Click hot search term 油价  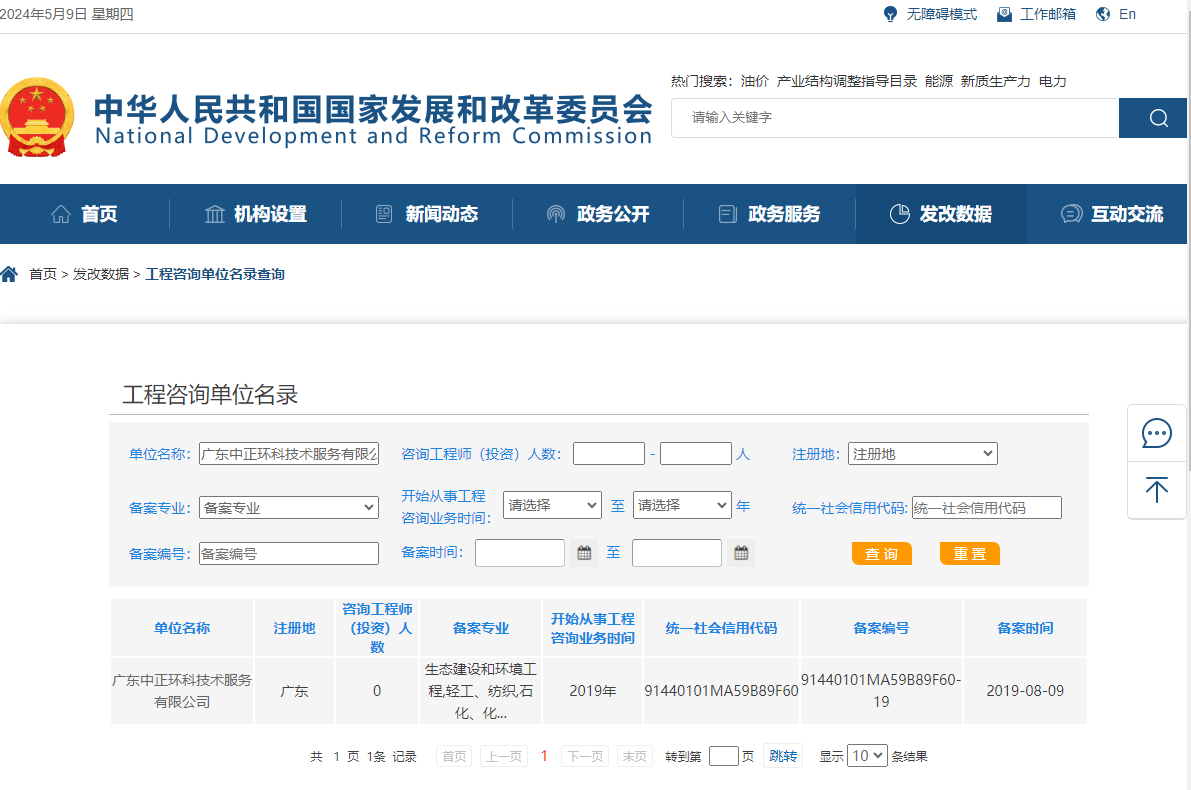754,81
